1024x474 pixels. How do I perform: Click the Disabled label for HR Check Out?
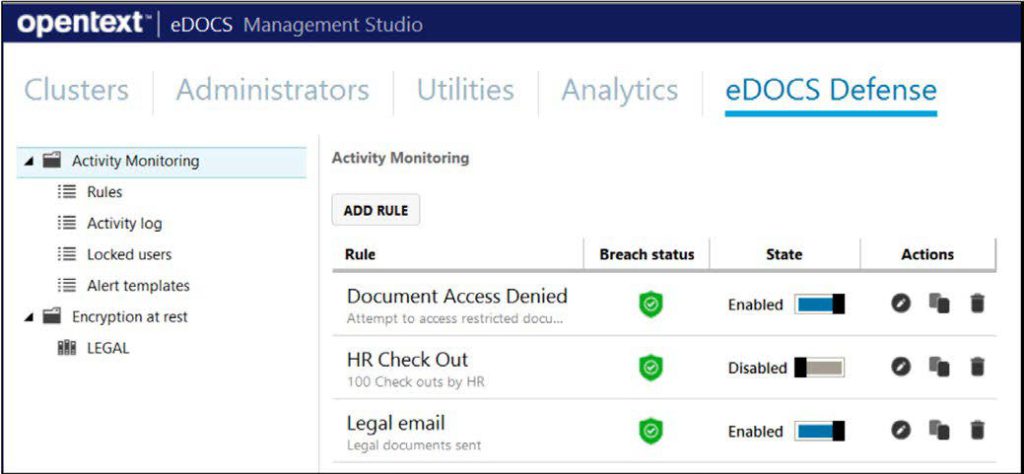[758, 368]
